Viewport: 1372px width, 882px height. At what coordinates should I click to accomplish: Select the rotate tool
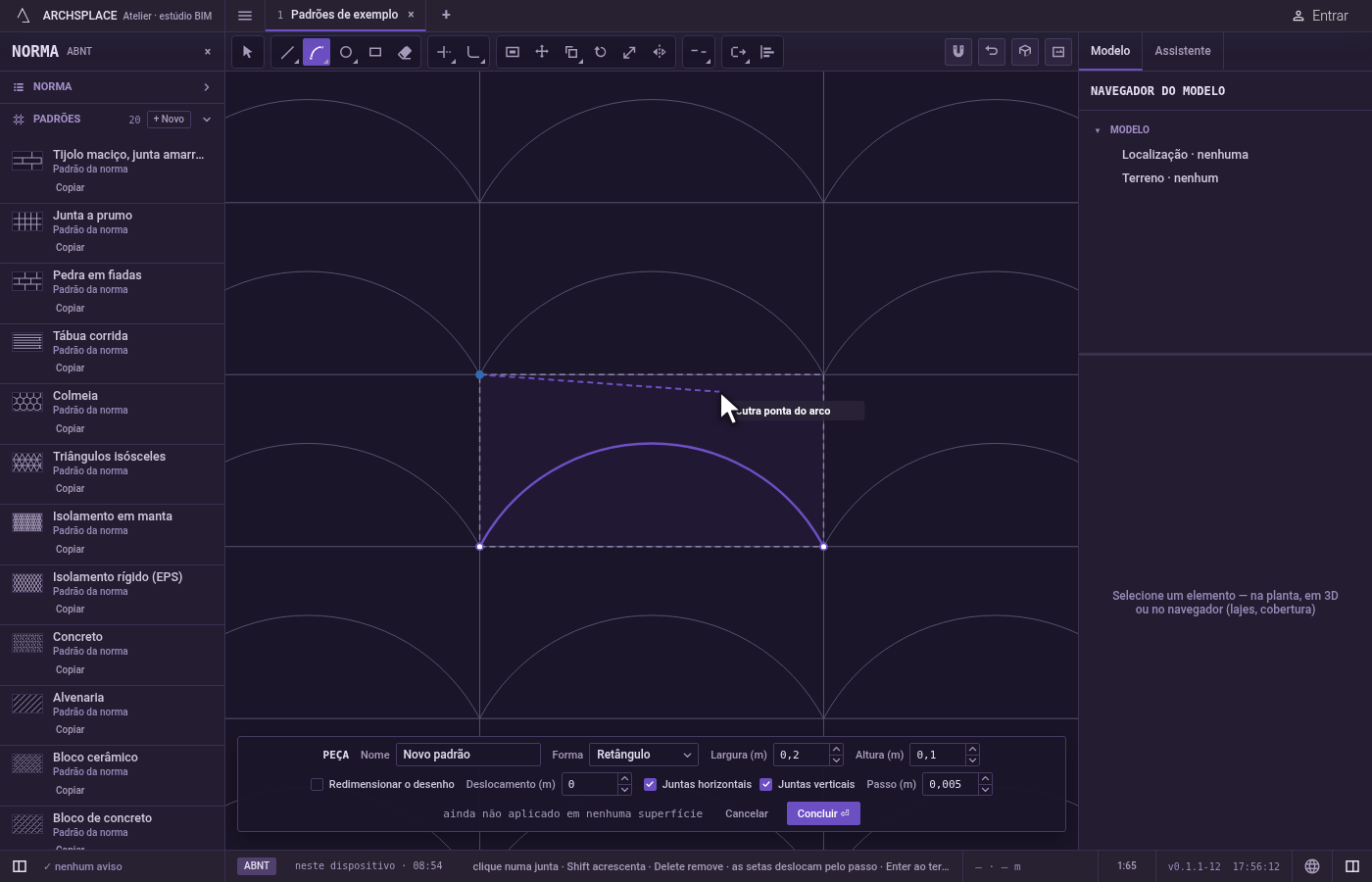coord(601,52)
